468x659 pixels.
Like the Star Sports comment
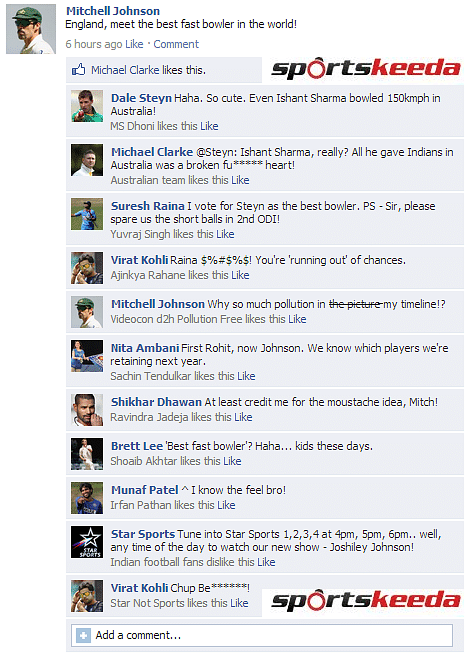[266, 562]
